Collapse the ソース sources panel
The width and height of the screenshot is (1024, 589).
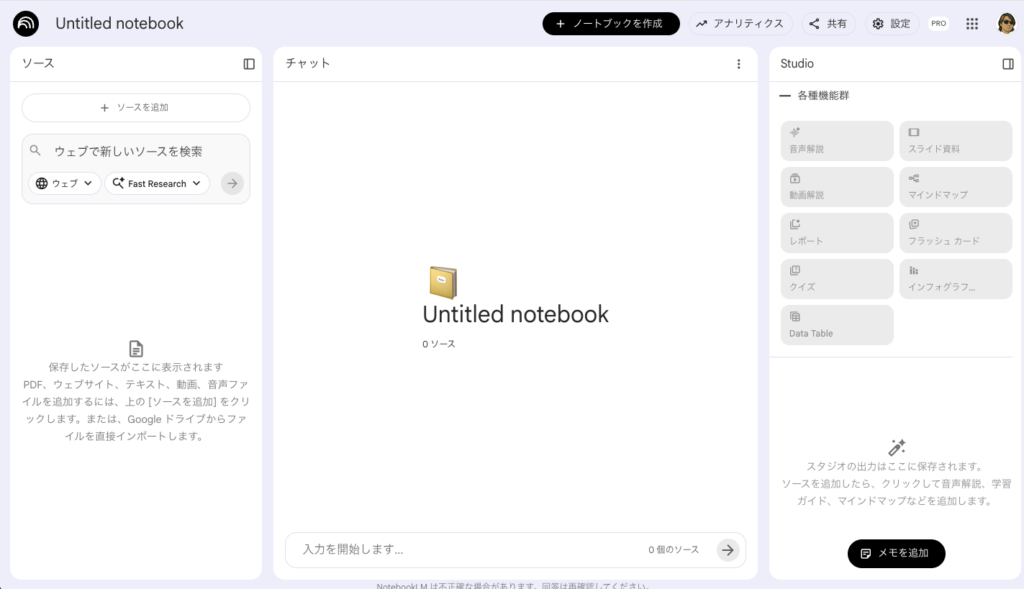point(249,64)
